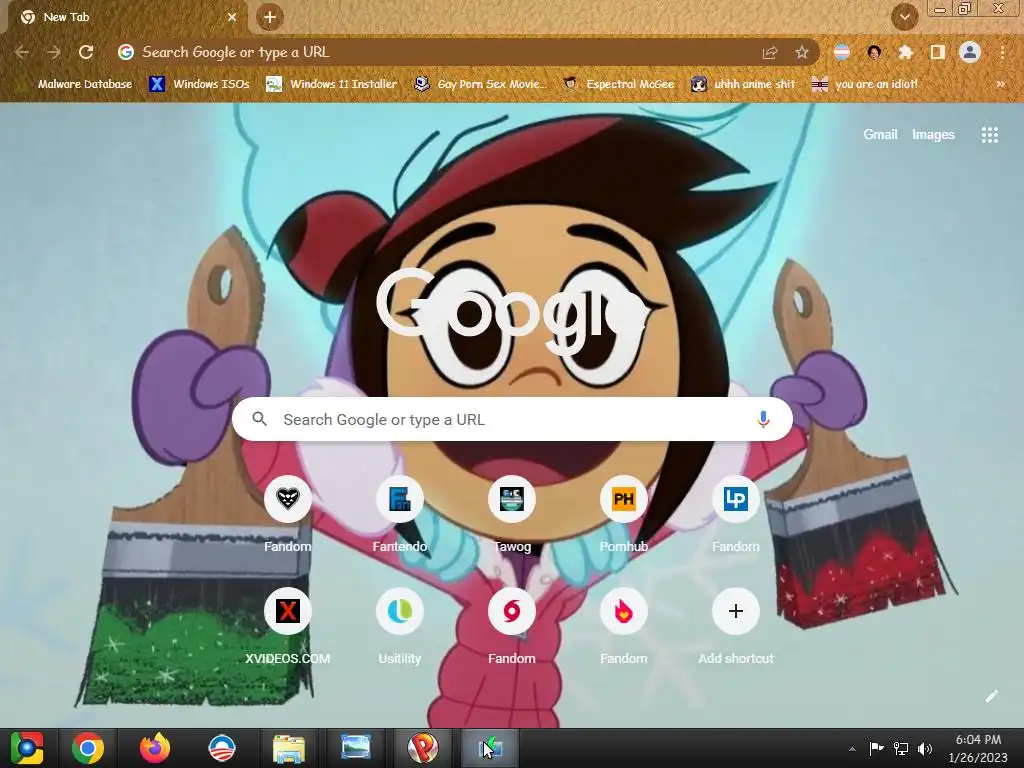Close the New Tab tab
The image size is (1024, 768).
click(232, 17)
